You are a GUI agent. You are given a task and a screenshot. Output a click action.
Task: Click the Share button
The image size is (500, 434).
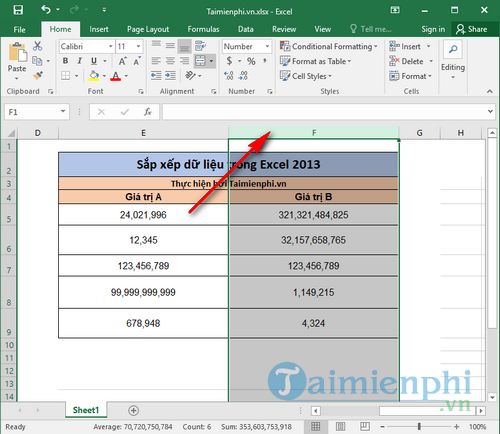(x=472, y=29)
